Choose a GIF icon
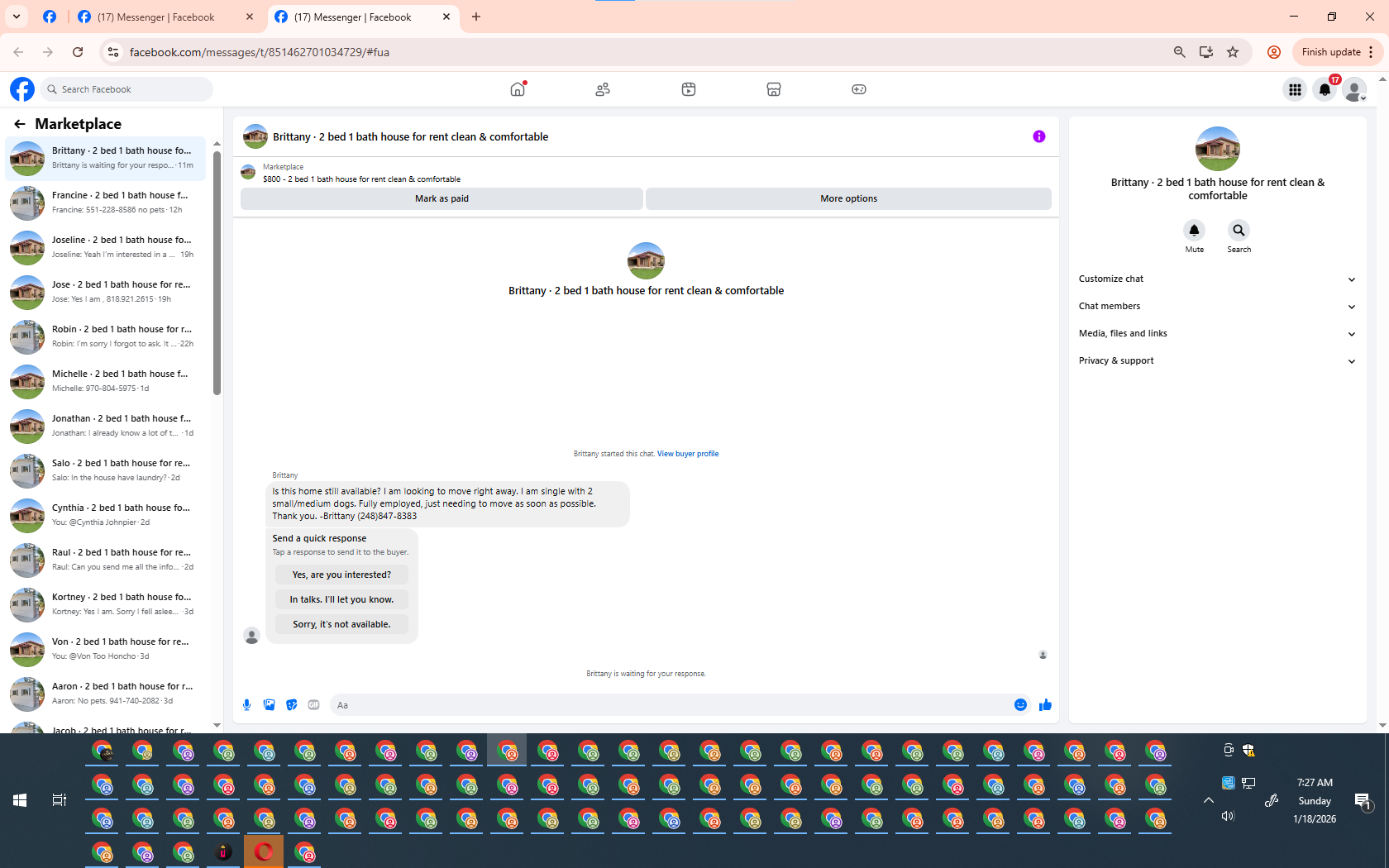Image resolution: width=1389 pixels, height=868 pixels. [x=313, y=705]
